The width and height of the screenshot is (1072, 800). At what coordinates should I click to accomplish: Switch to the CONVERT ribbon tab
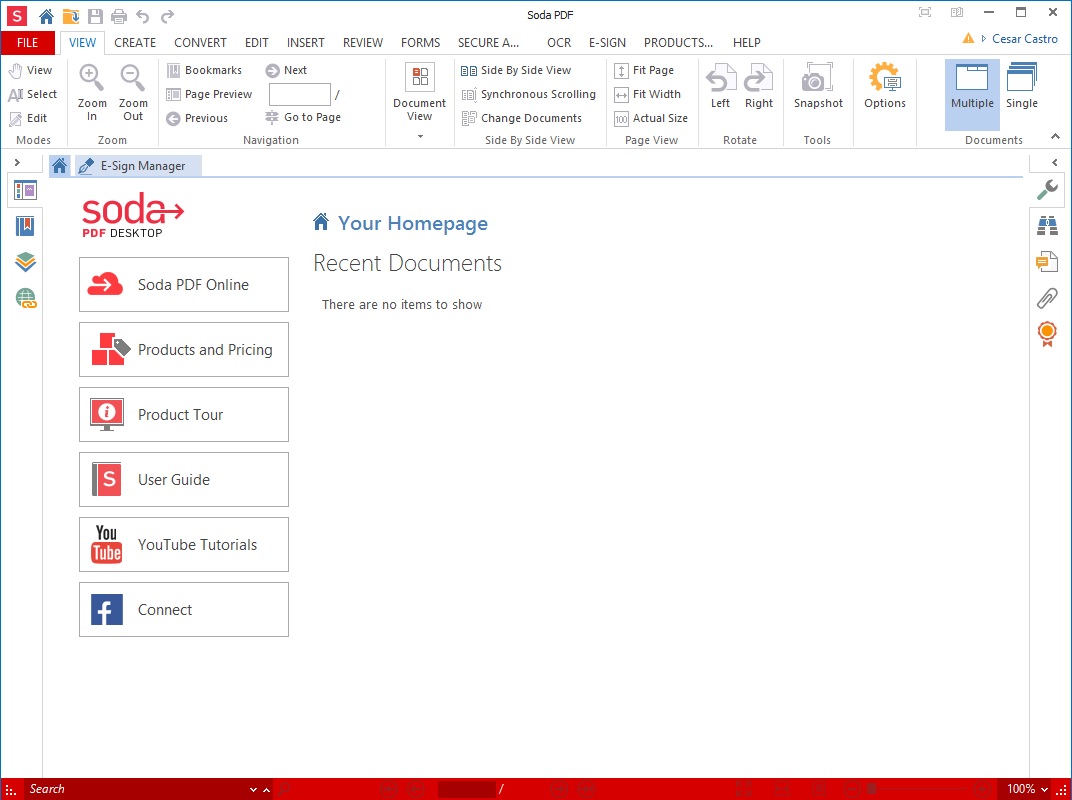click(x=200, y=42)
